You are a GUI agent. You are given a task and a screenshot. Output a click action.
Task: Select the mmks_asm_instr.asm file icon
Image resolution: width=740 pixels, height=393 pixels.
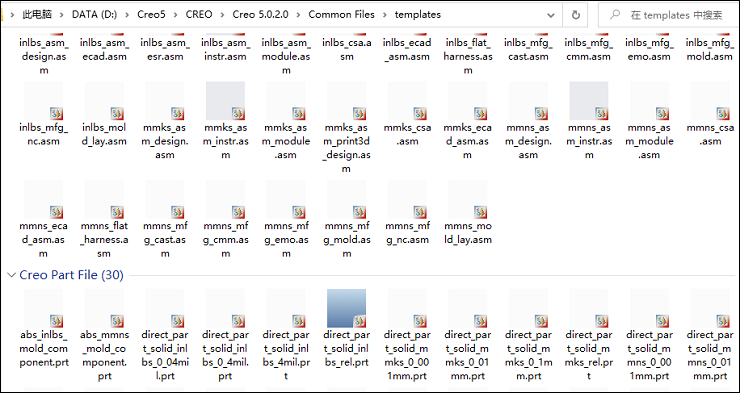[x=226, y=100]
